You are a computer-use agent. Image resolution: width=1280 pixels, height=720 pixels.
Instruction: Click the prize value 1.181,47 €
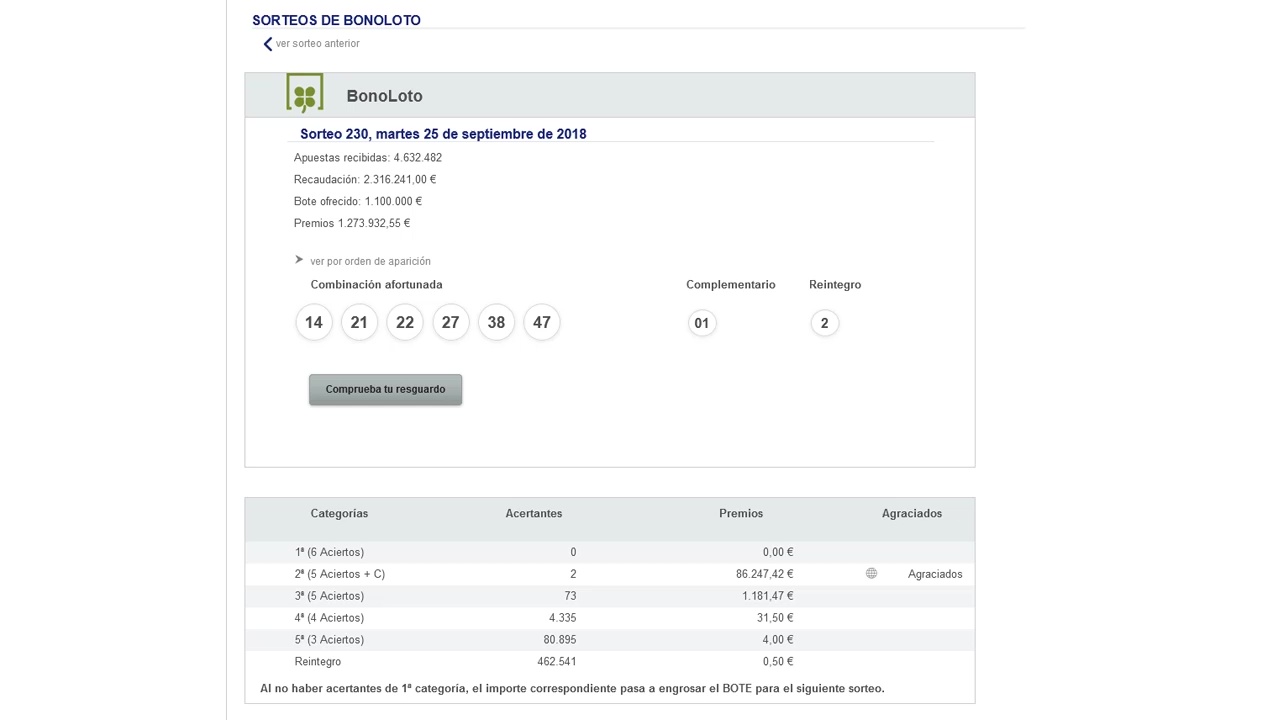point(768,596)
